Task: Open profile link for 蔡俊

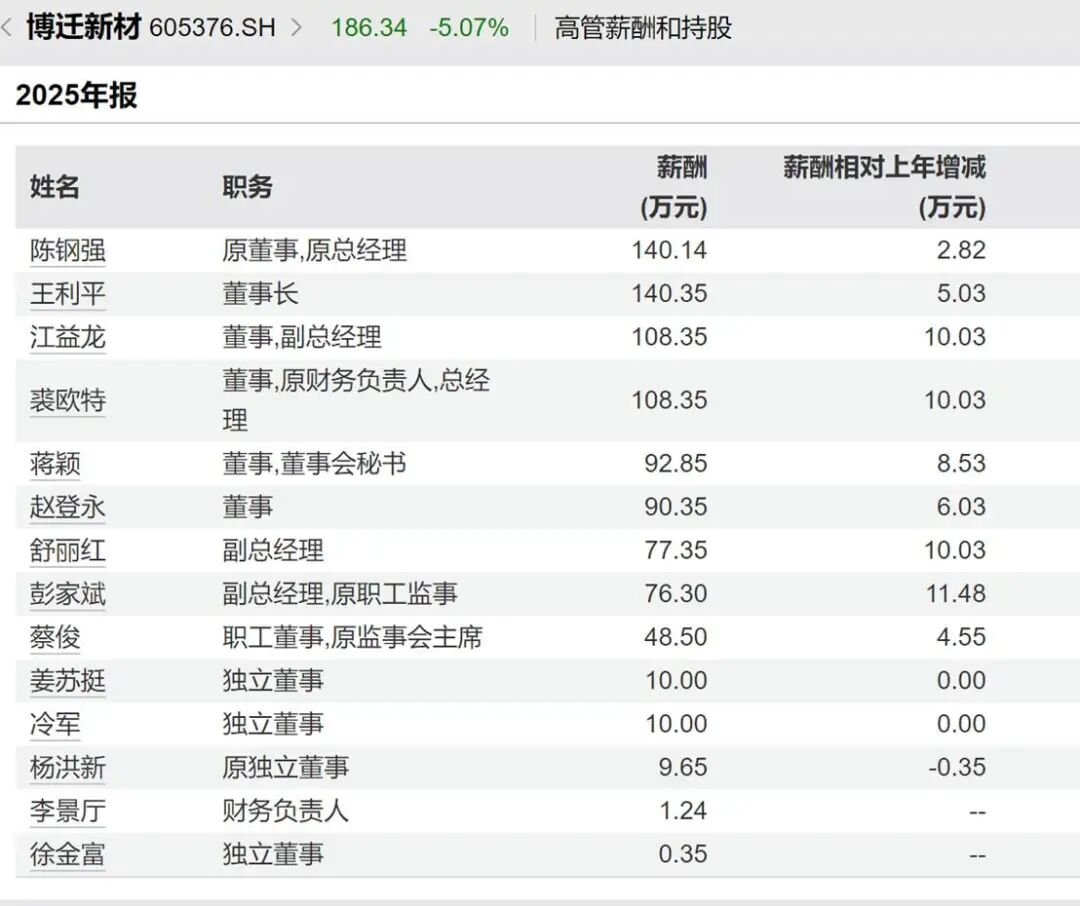Action: tap(55, 637)
